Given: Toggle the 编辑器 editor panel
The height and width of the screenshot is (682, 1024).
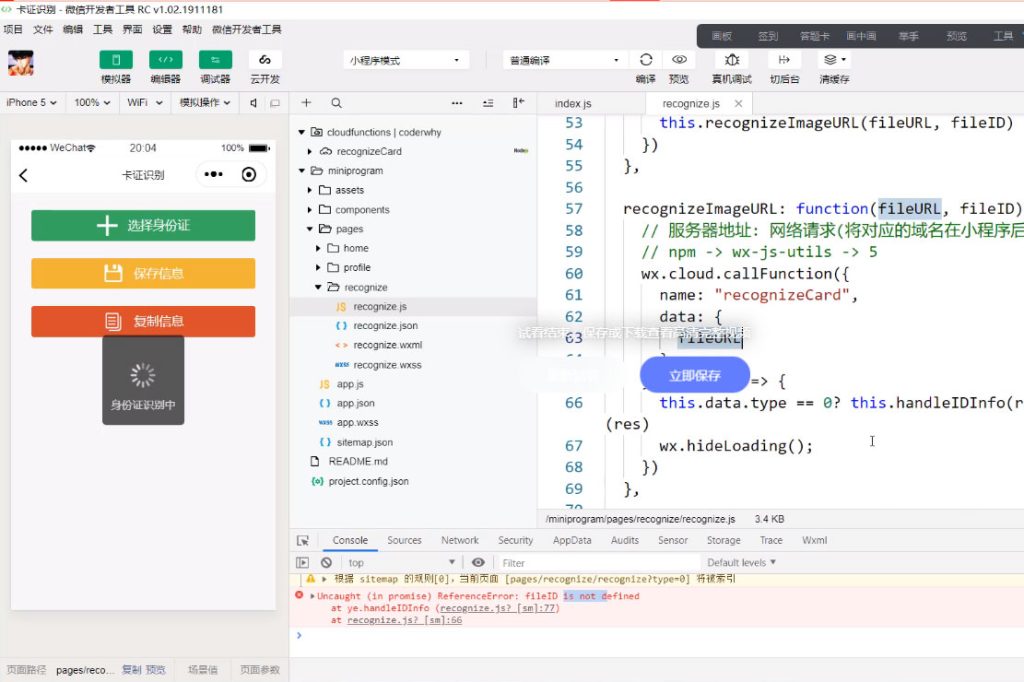Looking at the screenshot, I should pyautogui.click(x=166, y=60).
